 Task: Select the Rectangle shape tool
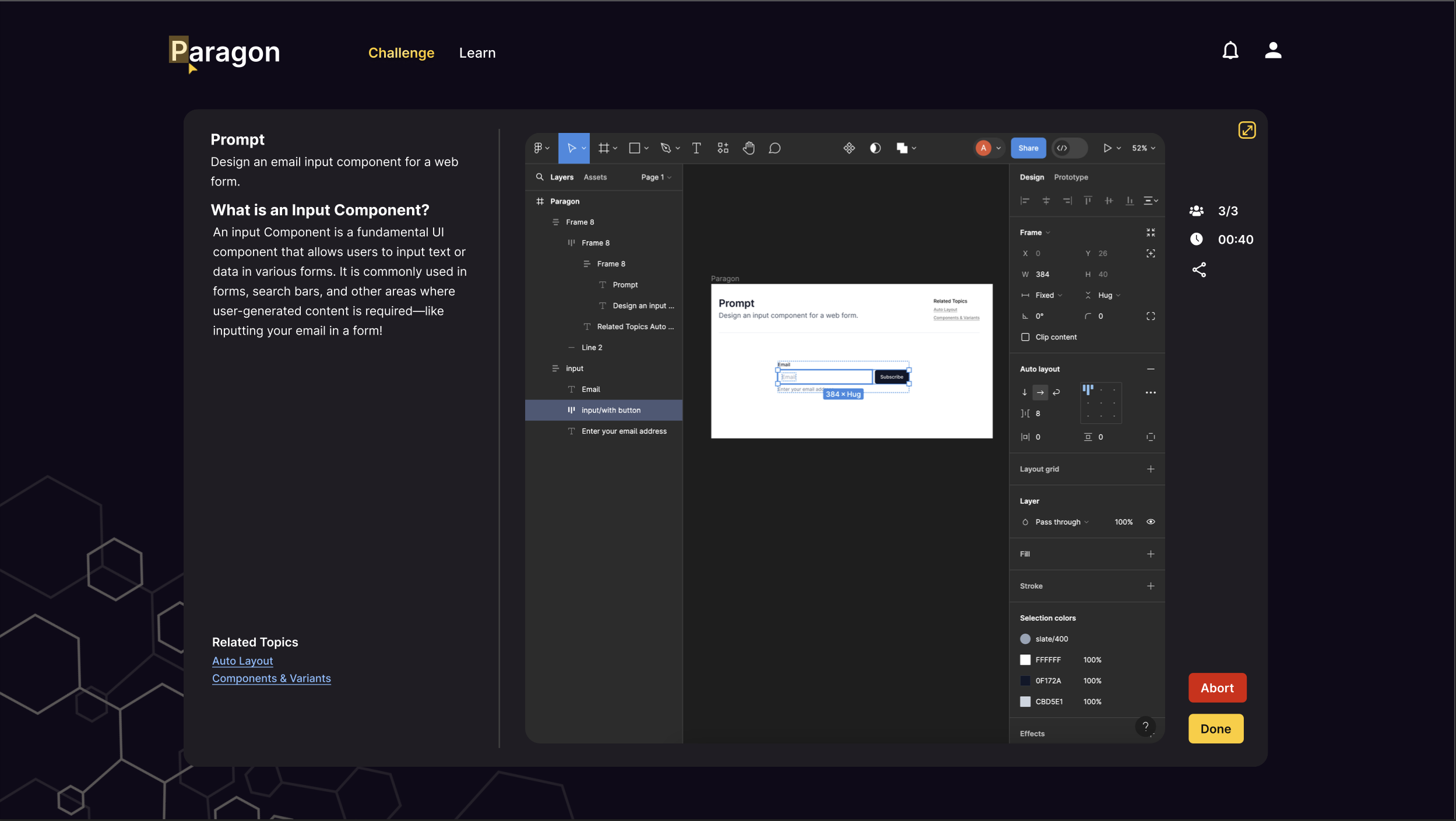[x=635, y=148]
